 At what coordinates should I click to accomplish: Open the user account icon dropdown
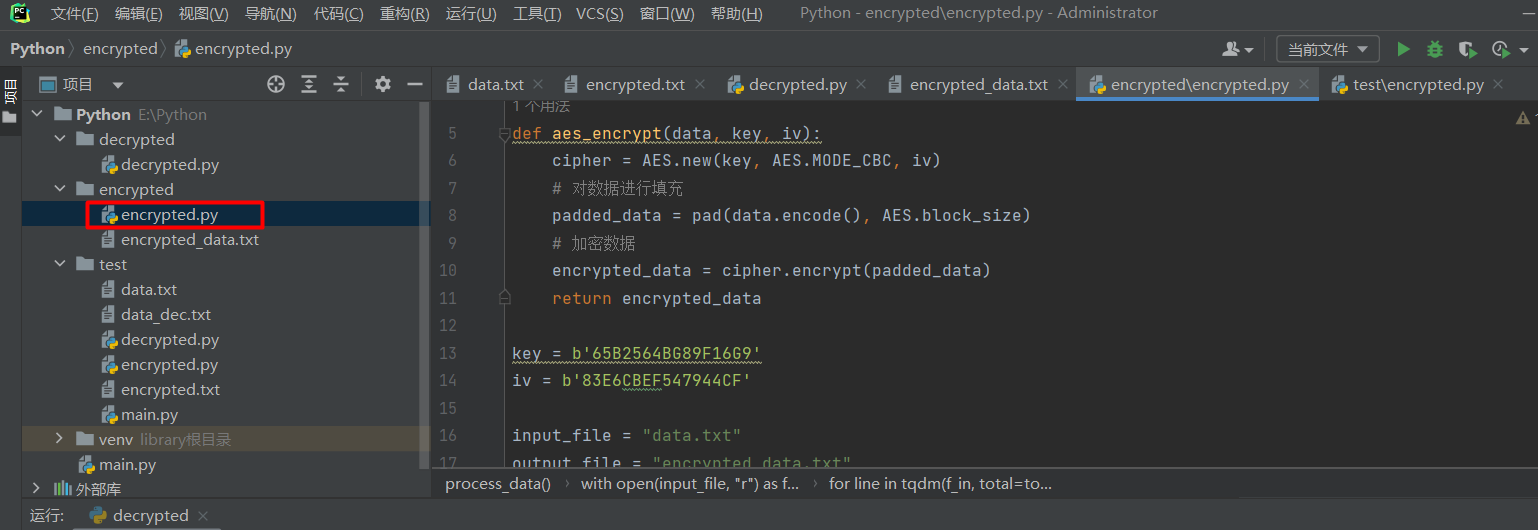point(1238,49)
